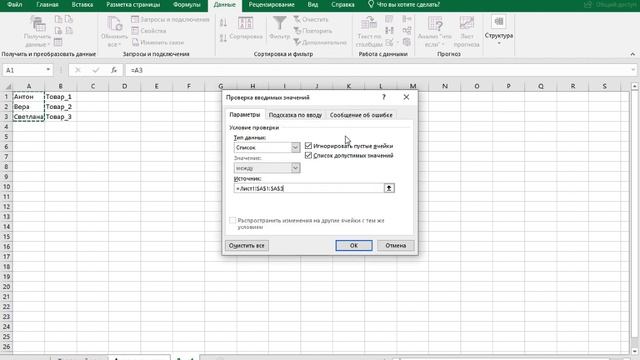
Task: Click the formula bar enter checkmark
Action: pos(96,70)
